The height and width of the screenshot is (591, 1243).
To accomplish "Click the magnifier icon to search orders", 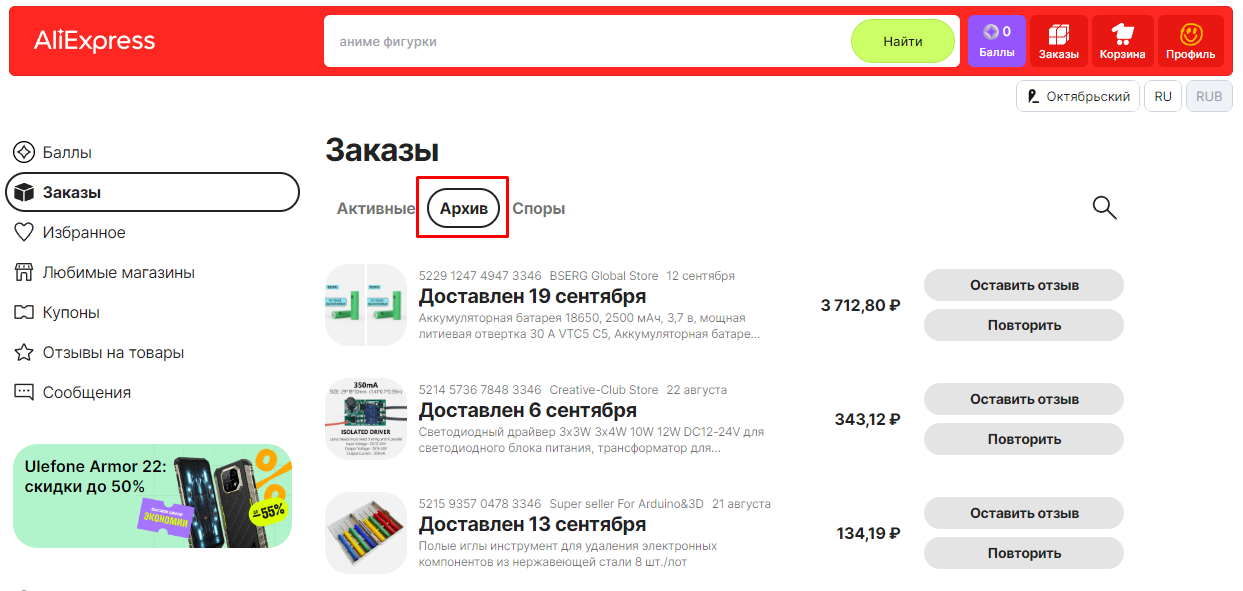I will (x=1104, y=208).
